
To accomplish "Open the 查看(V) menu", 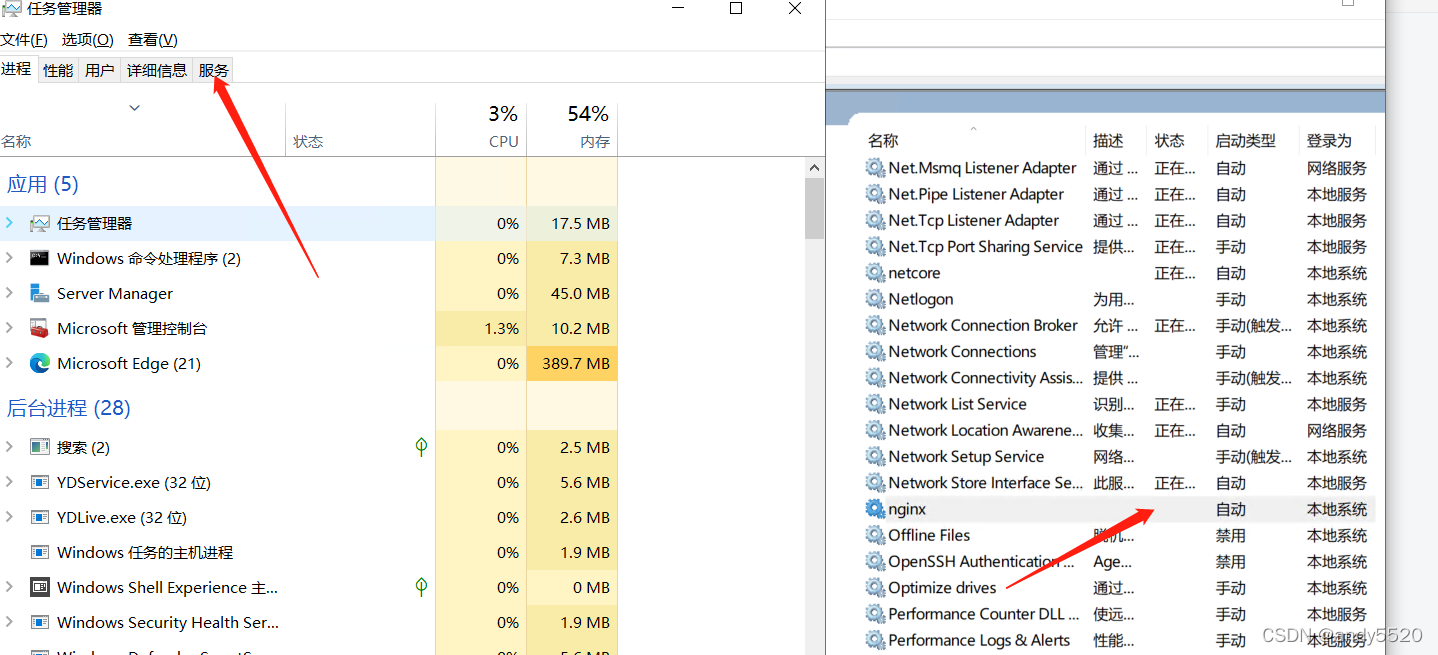I will click(153, 40).
